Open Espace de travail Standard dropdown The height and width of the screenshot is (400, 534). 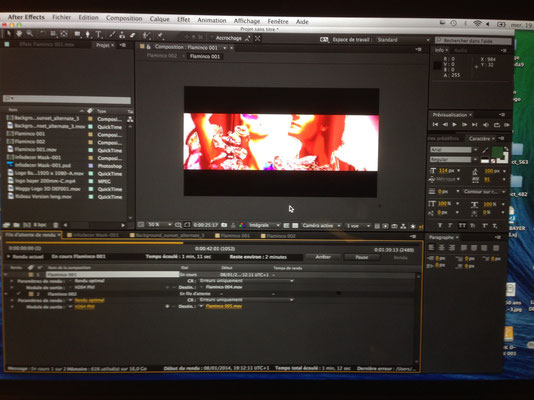403,40
